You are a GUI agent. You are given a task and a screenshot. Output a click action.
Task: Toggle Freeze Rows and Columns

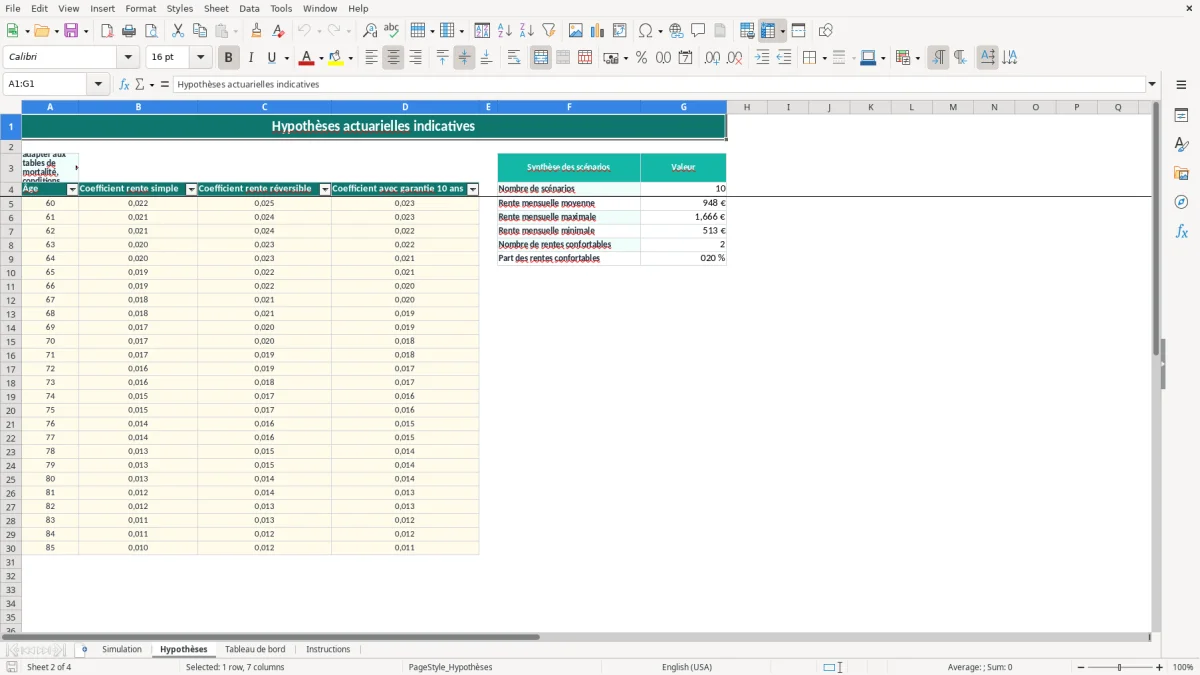pyautogui.click(x=768, y=31)
